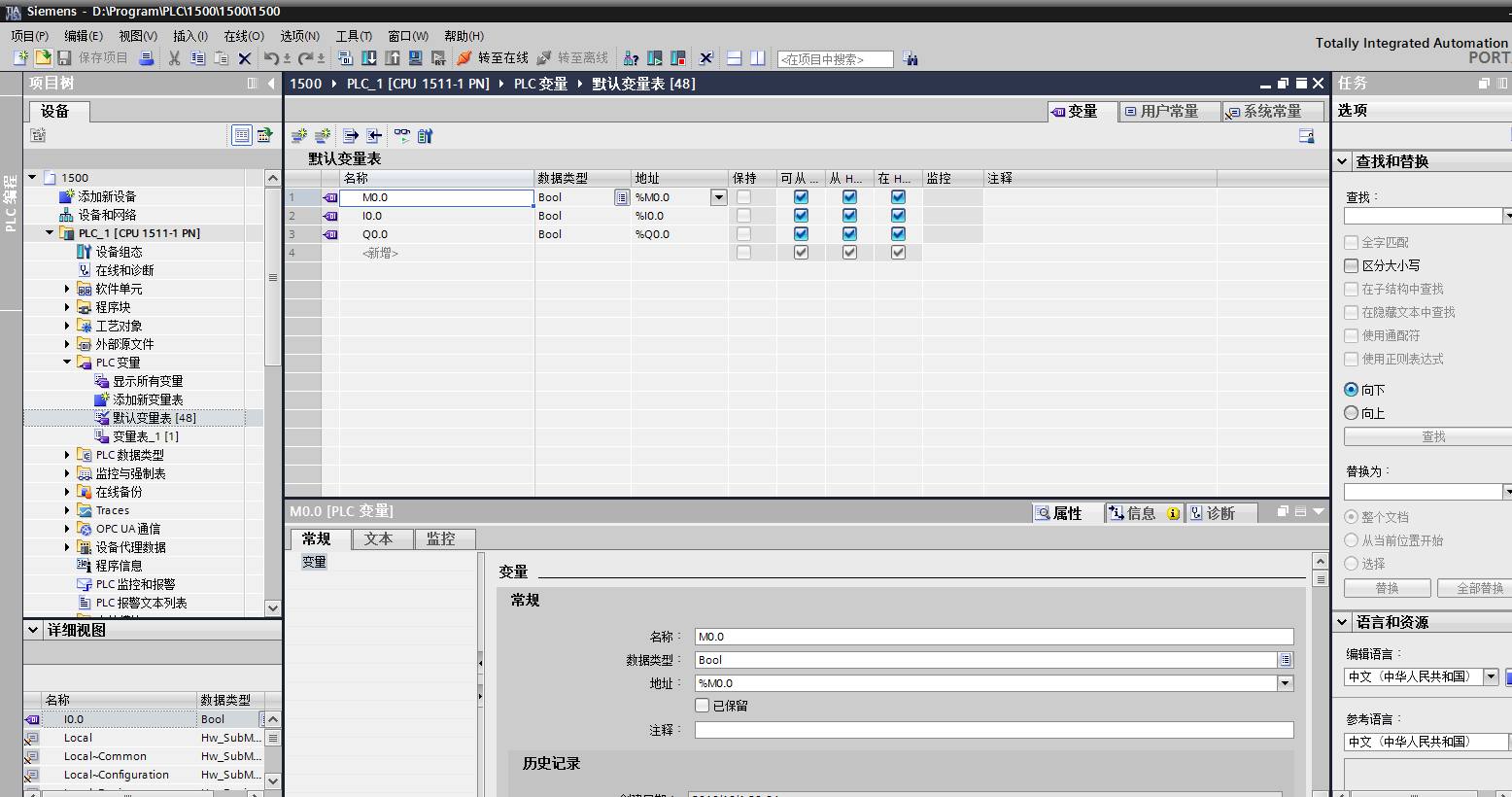Open the 信息 tab in the inspector
Image resolution: width=1512 pixels, height=797 pixels.
1145,513
